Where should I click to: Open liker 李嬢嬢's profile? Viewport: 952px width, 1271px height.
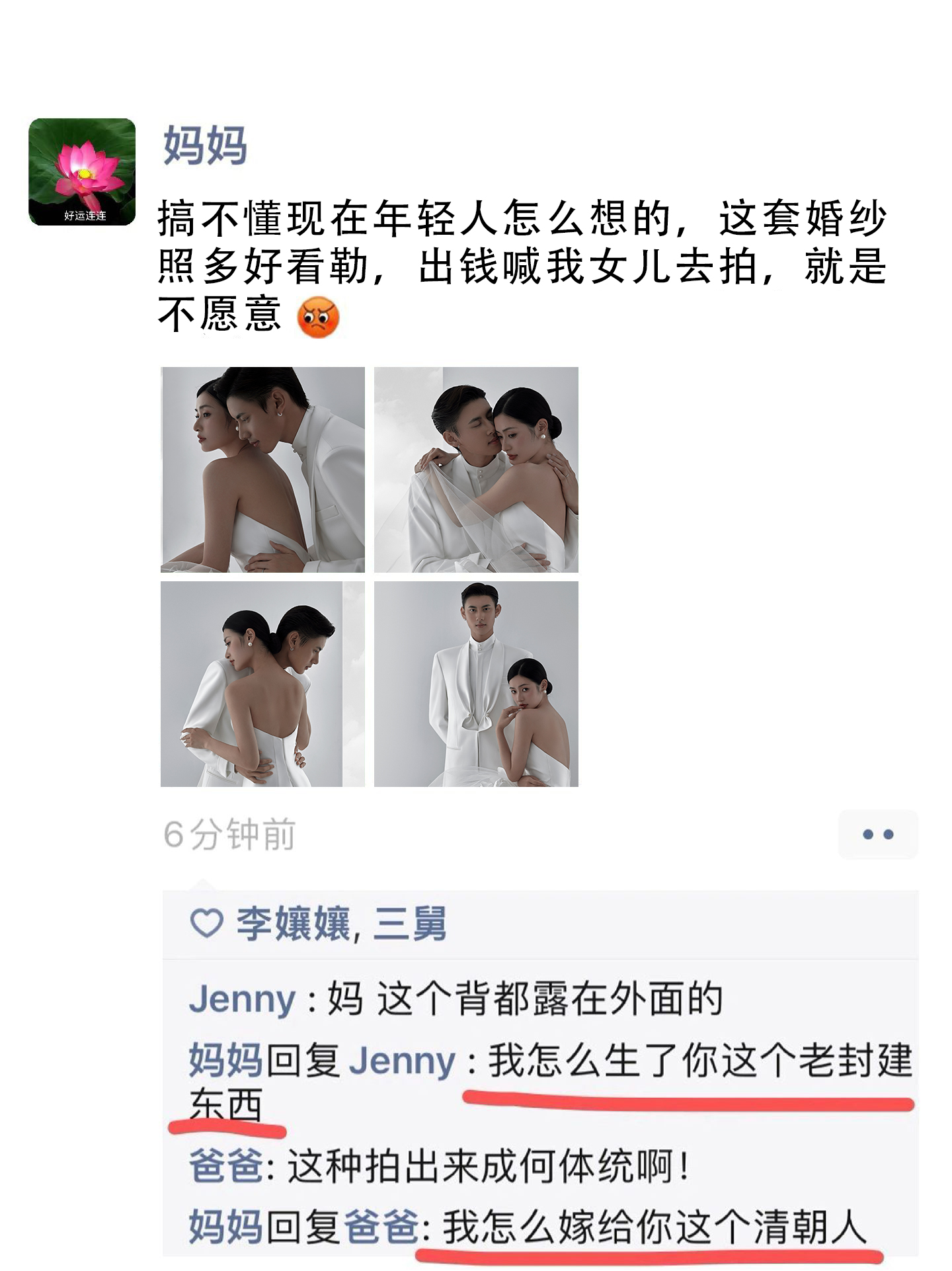coord(294,924)
